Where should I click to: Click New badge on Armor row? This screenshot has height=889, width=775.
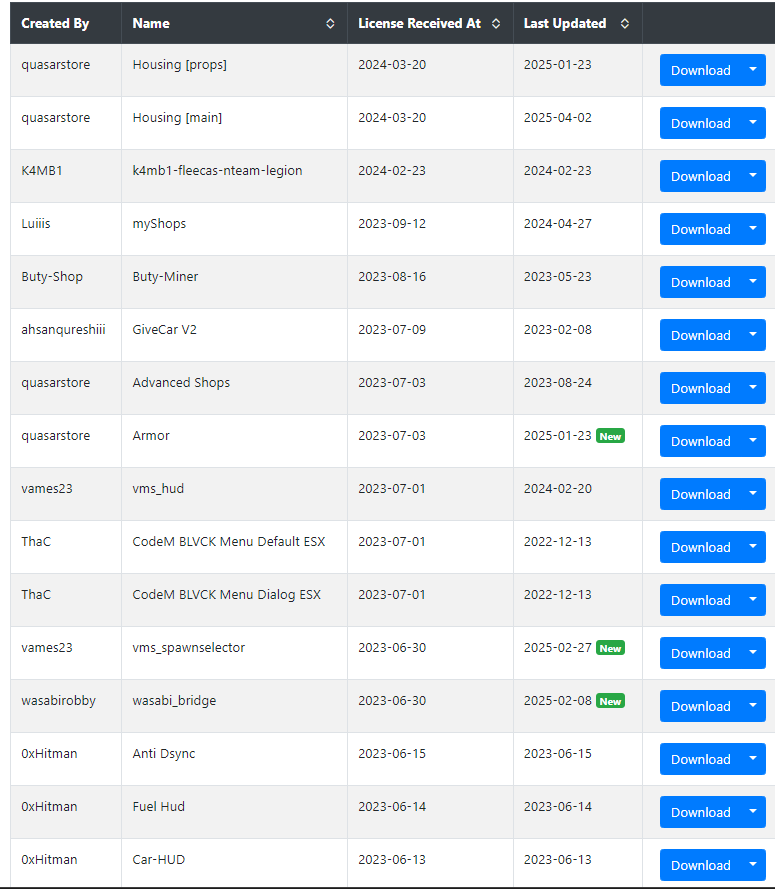(610, 436)
